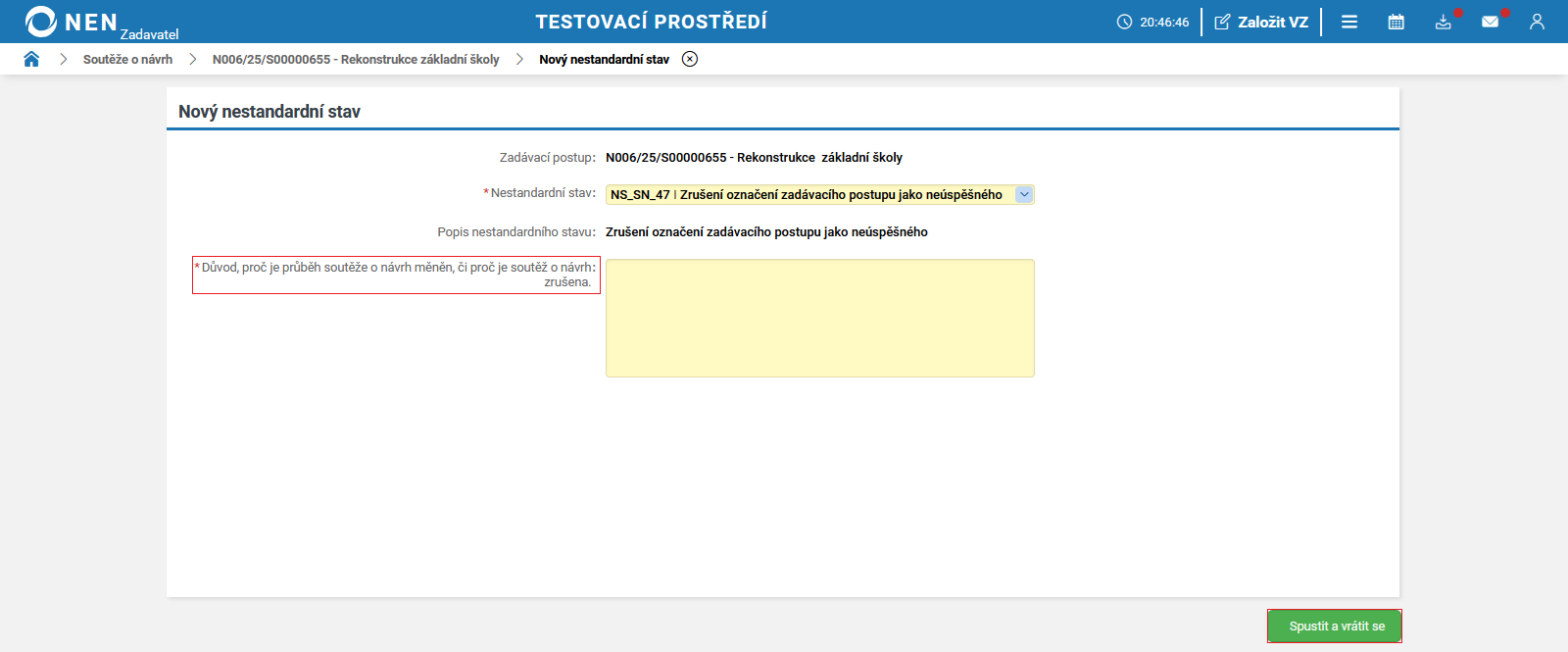1568x652 pixels.
Task: Click the Založit VZ button
Action: [1261, 22]
